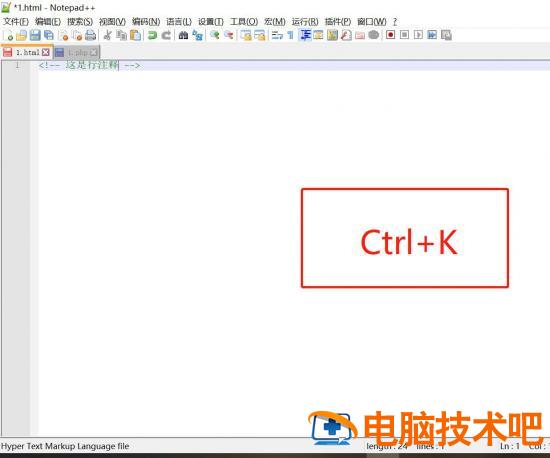Viewport: 550px width, 458px height.
Task: Click the Hyper Text Markup Language file status
Action: point(65,446)
